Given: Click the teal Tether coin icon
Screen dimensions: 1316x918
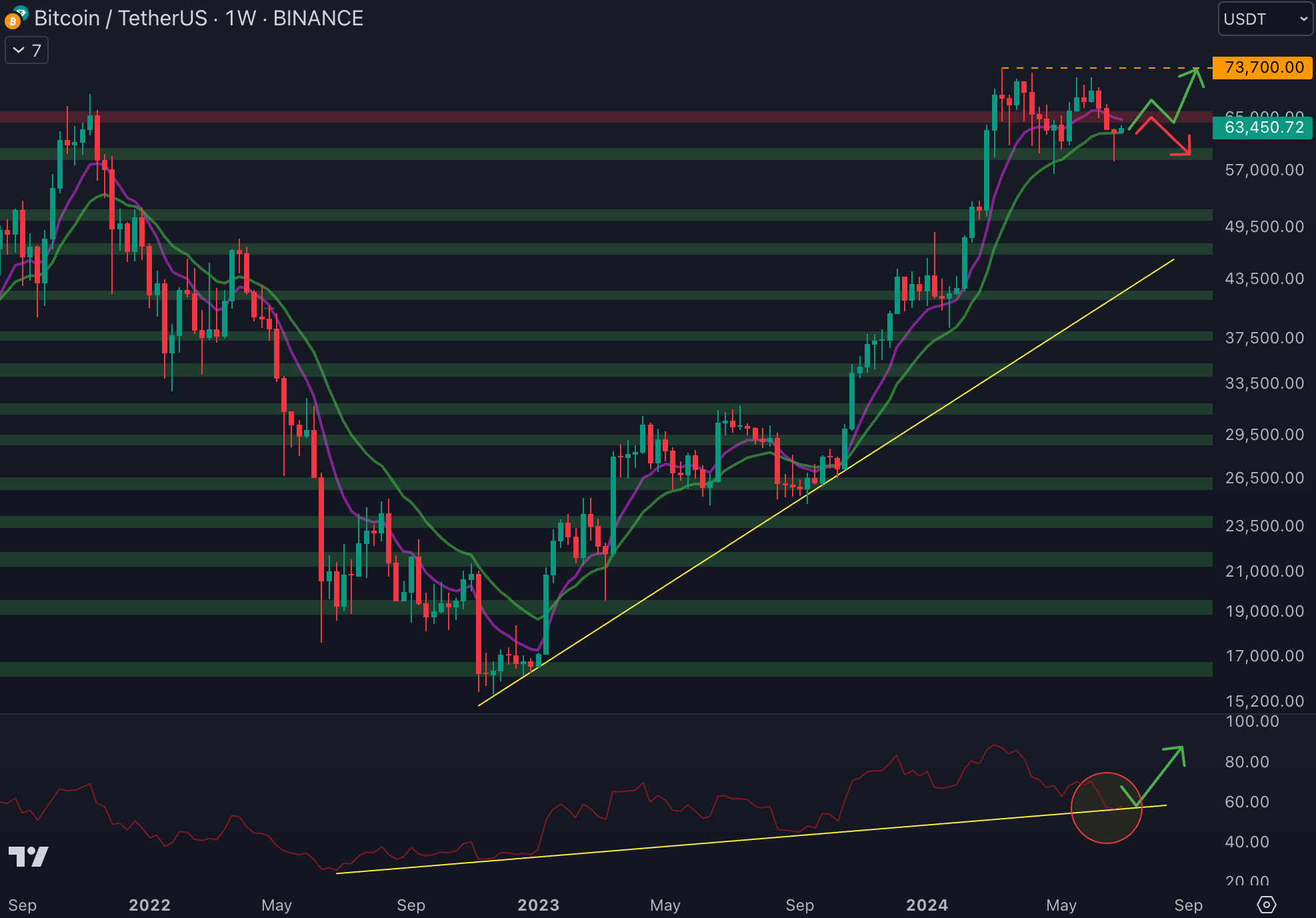Looking at the screenshot, I should pyautogui.click(x=21, y=12).
